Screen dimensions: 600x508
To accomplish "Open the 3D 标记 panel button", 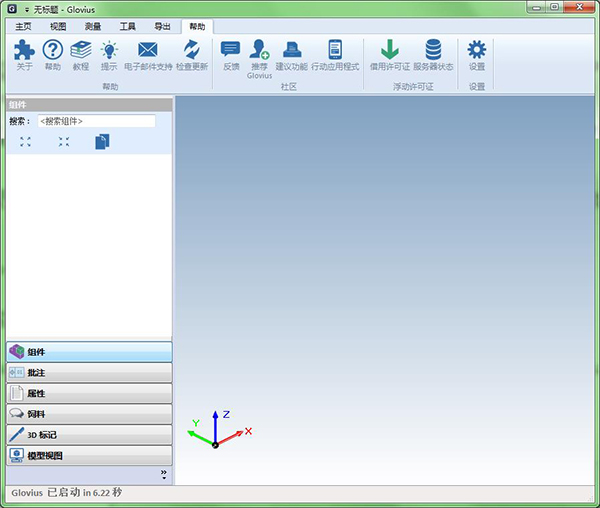I will 88,435.
